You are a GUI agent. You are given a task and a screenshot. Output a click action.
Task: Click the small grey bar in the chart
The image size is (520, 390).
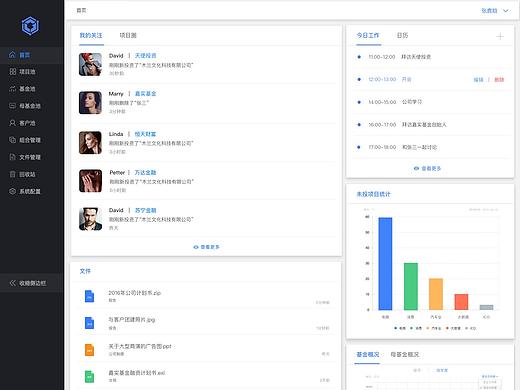(486, 307)
